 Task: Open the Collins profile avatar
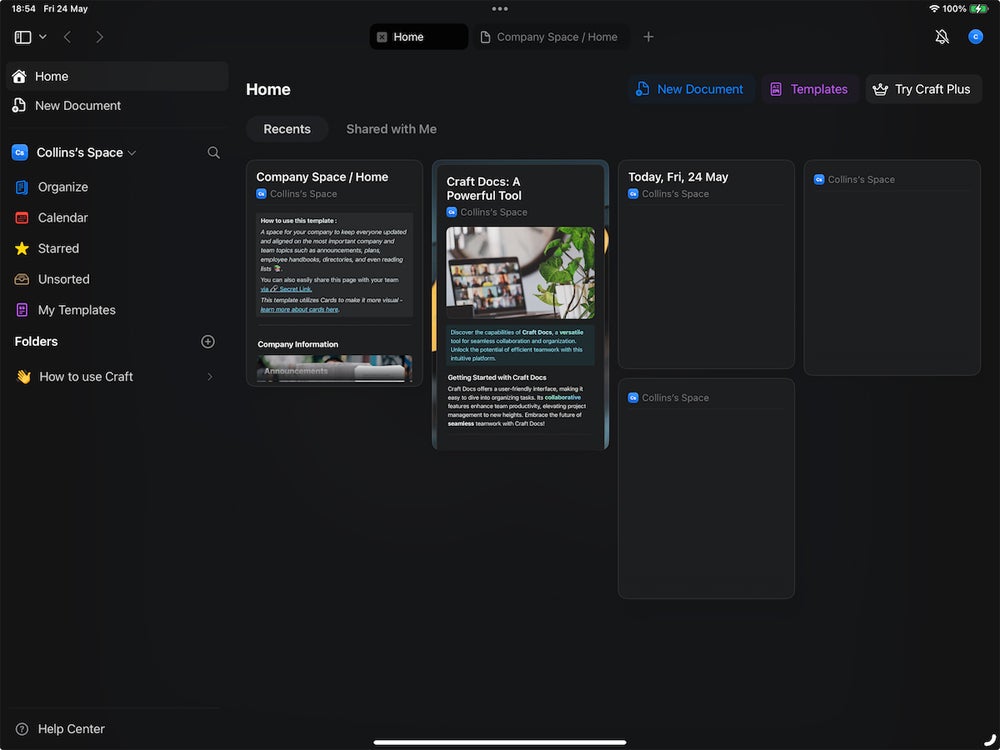coord(975,36)
